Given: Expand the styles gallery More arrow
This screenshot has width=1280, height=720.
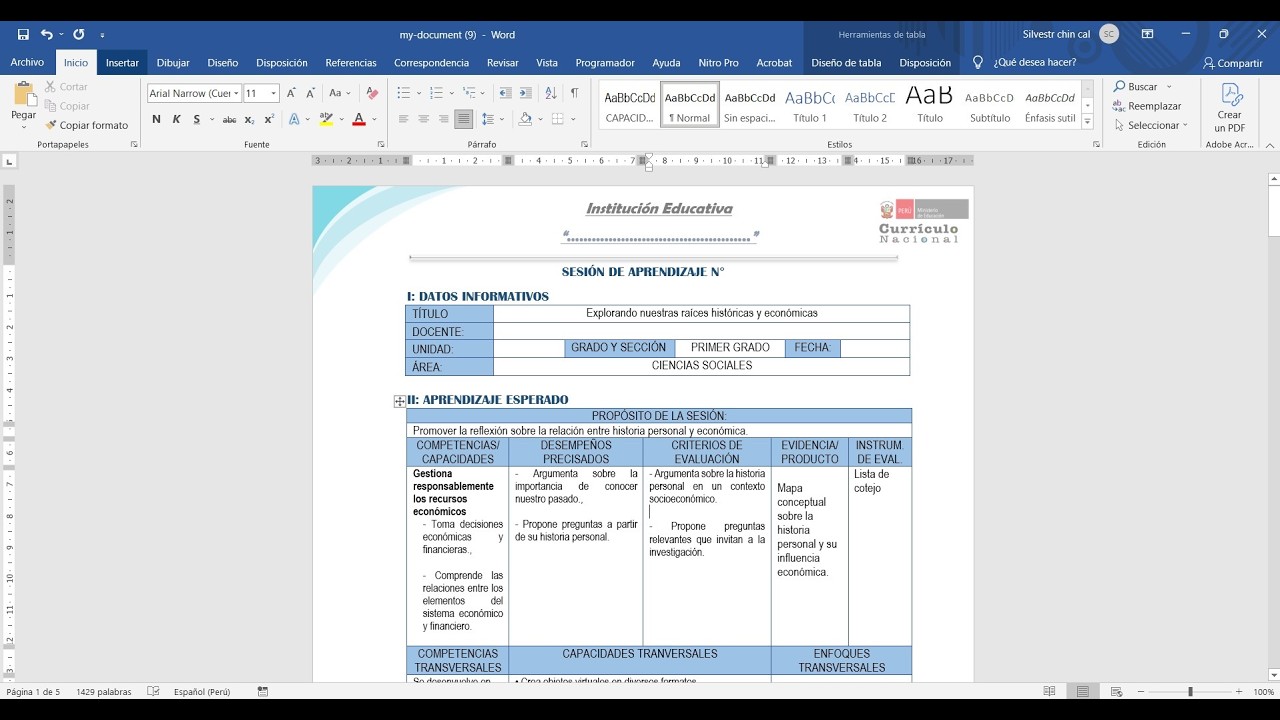Looking at the screenshot, I should [x=1088, y=123].
